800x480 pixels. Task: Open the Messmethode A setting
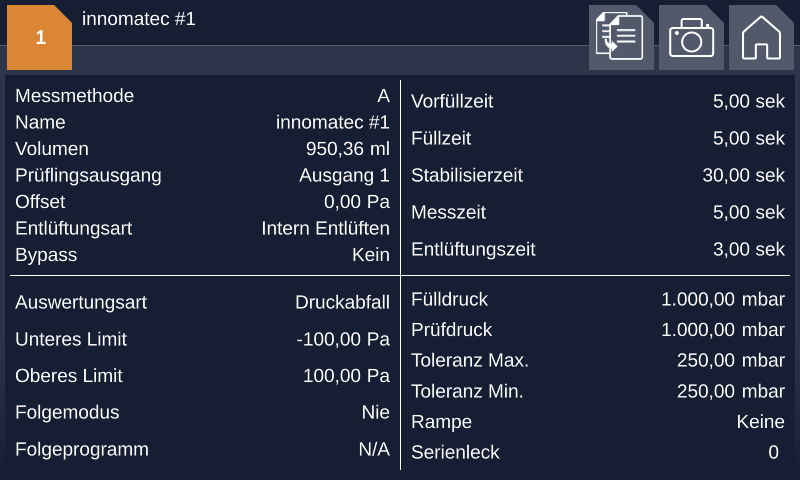click(383, 96)
